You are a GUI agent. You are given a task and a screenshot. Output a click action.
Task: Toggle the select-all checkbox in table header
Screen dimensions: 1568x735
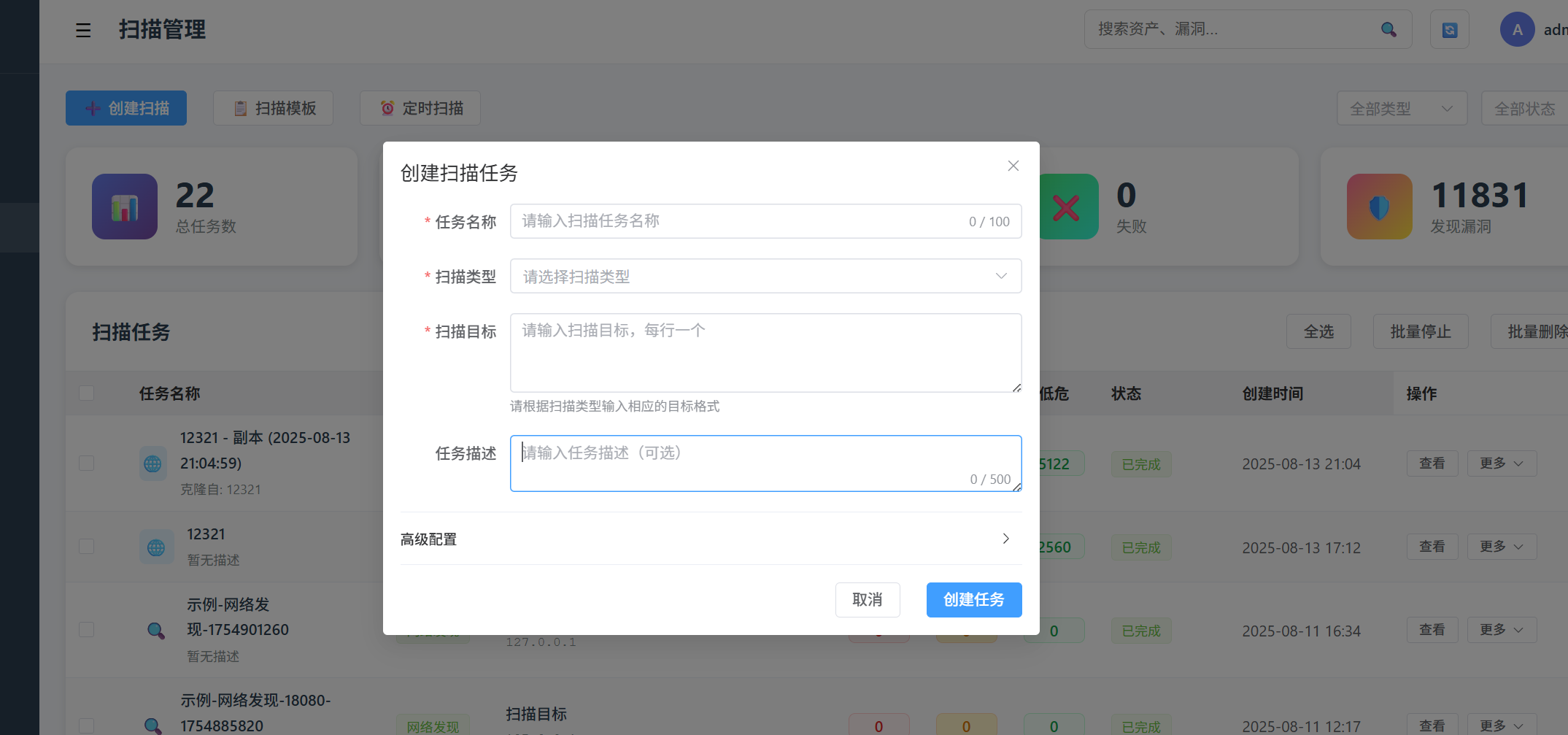[87, 393]
